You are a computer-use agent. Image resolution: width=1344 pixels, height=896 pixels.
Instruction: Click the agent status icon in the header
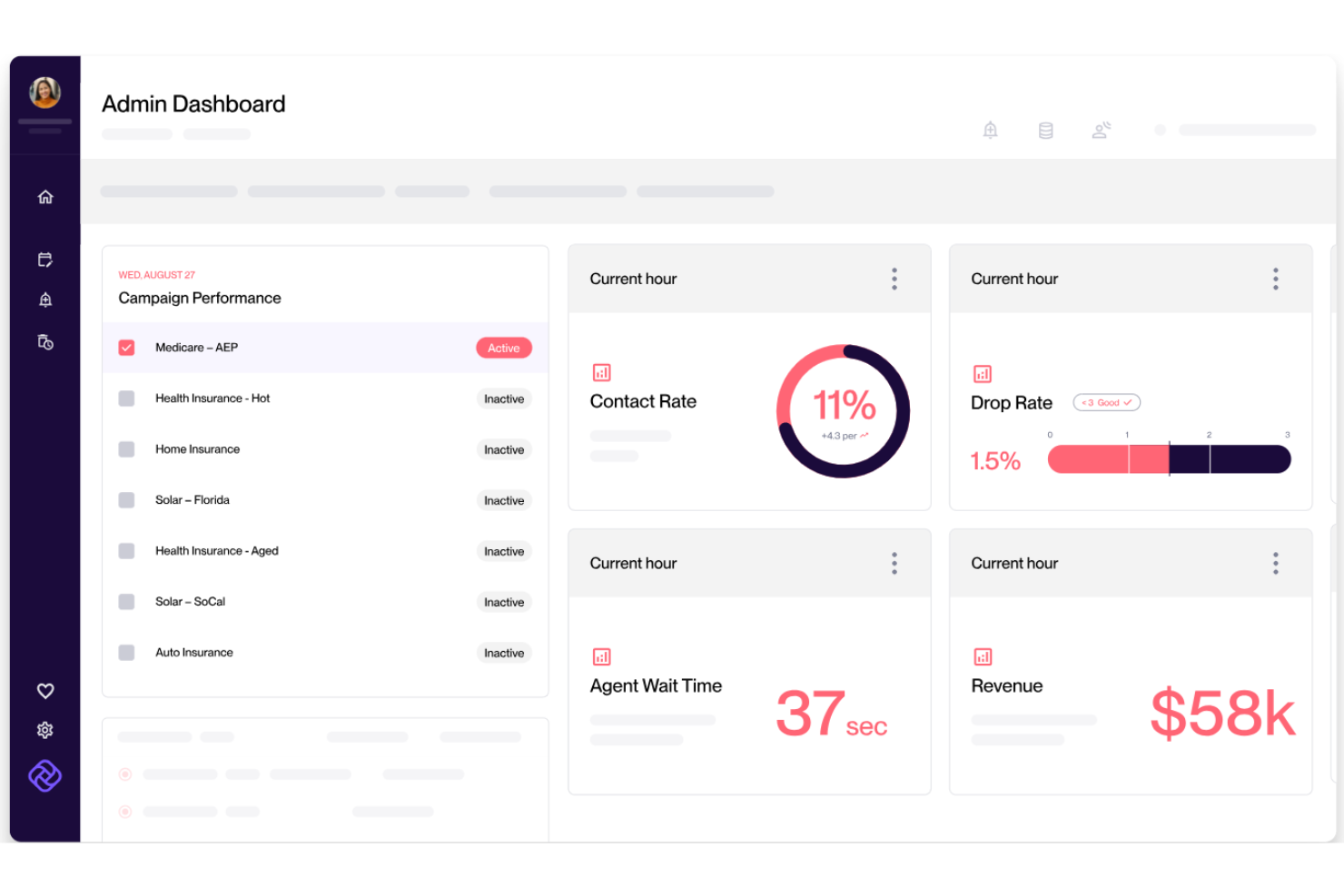point(1101,130)
